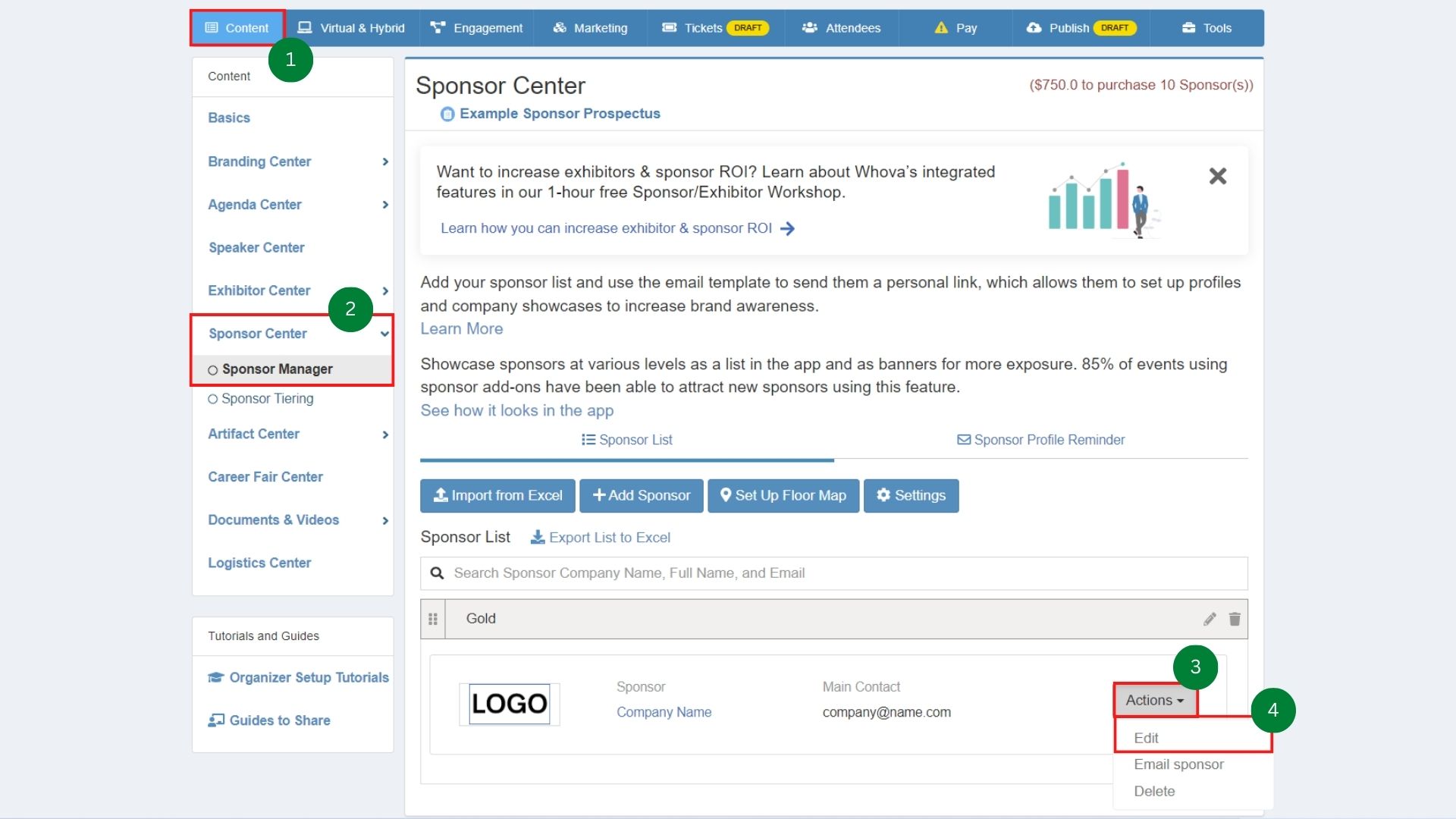
Task: Open the Learn More link
Action: [x=461, y=328]
